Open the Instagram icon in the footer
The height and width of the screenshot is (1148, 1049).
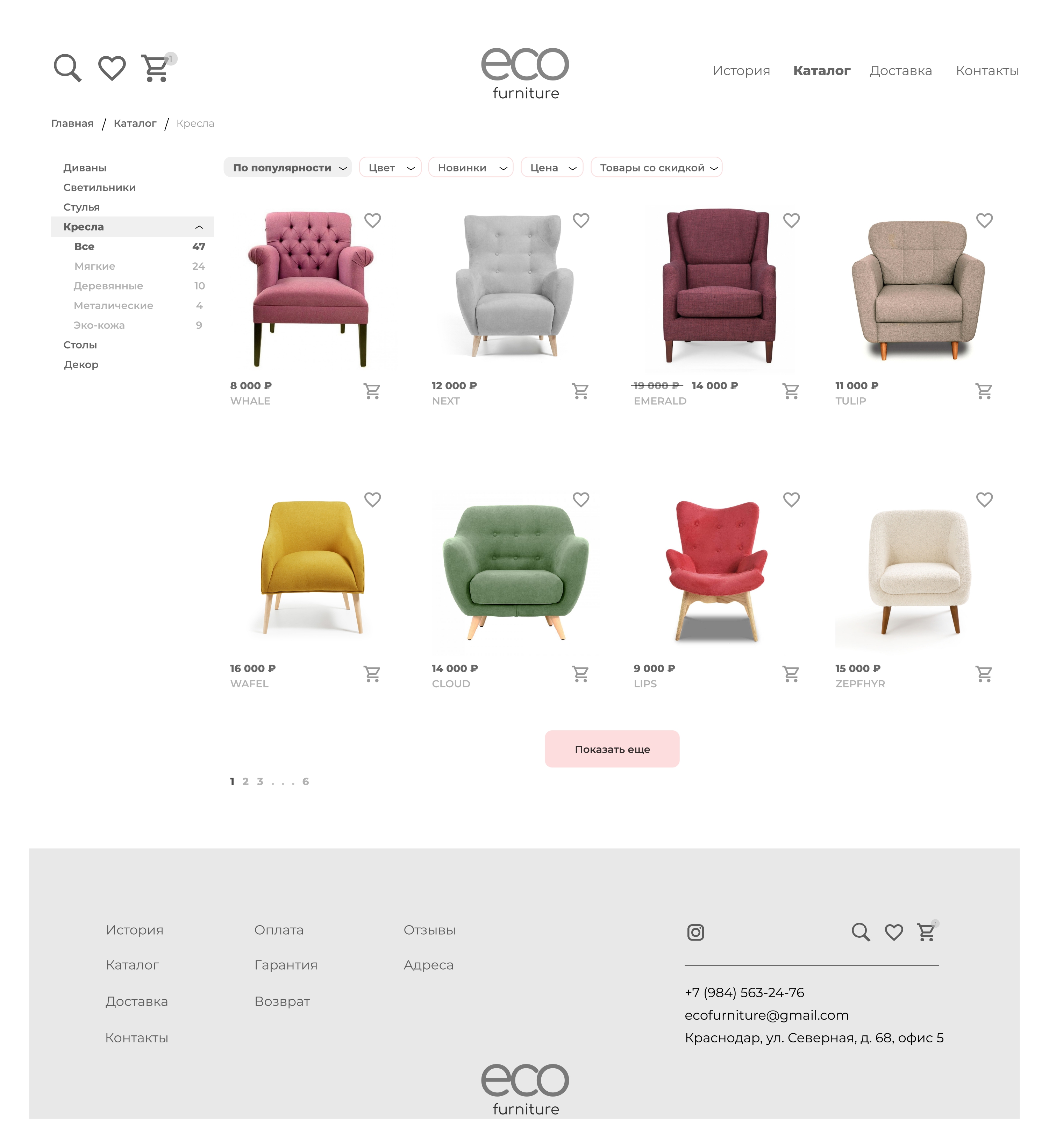(695, 932)
